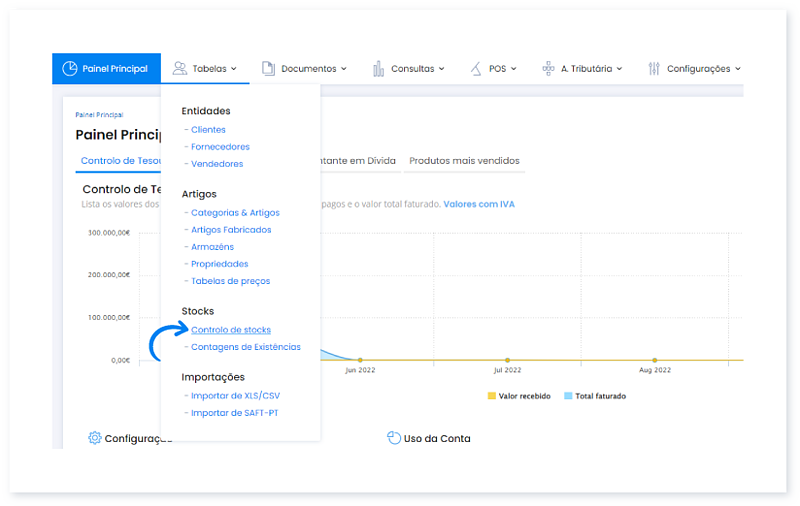
Task: Expand the POS dropdown chevron
Action: (514, 69)
